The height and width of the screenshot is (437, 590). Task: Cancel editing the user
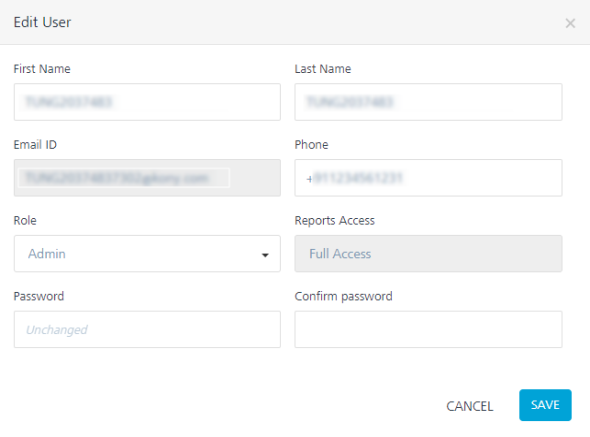(x=470, y=406)
